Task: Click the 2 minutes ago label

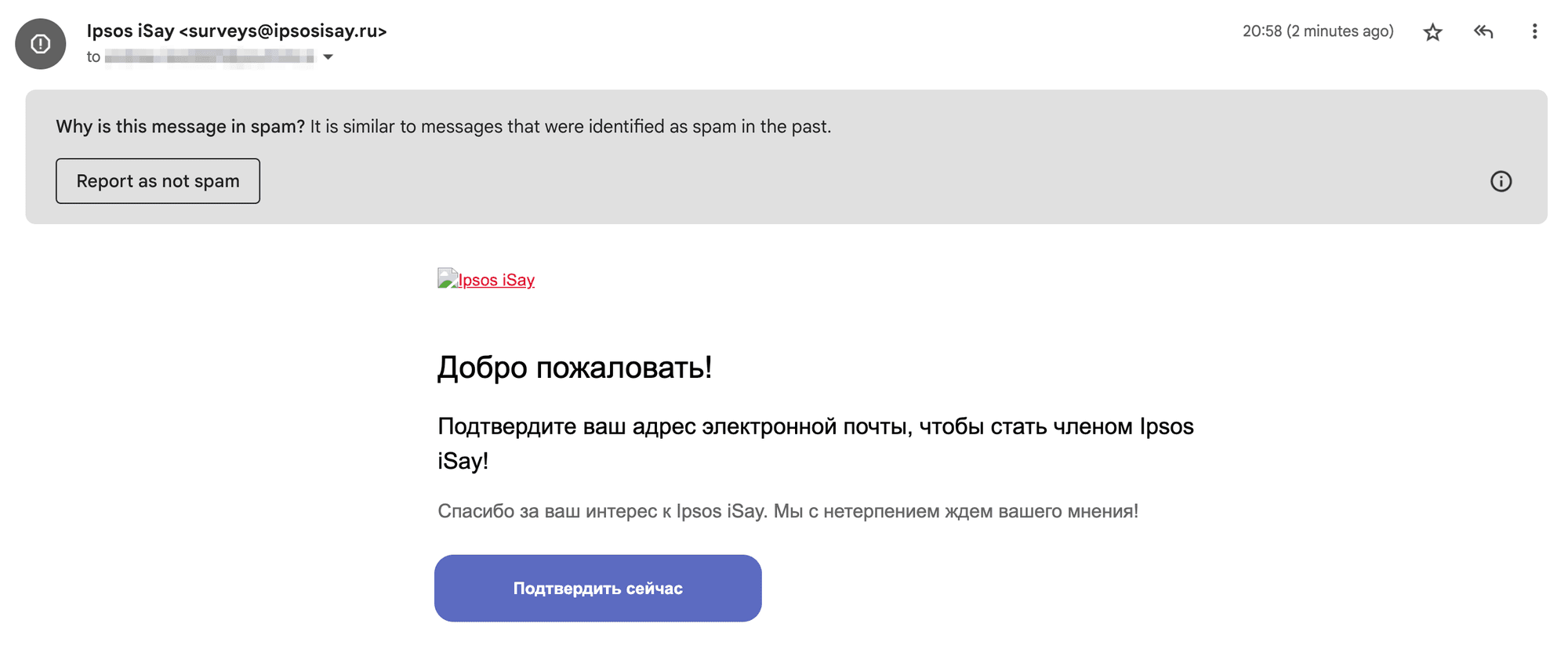Action: click(x=1340, y=31)
